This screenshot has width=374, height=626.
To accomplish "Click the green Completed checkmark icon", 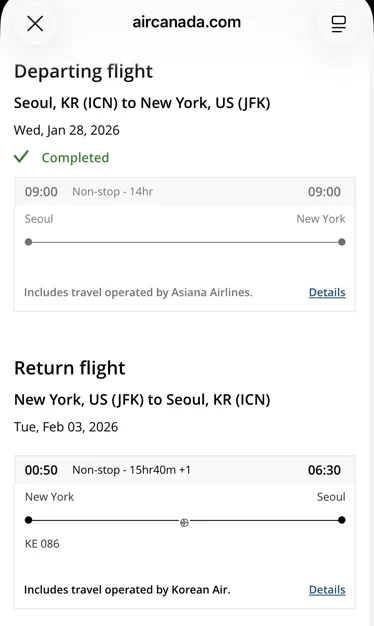I will point(21,157).
